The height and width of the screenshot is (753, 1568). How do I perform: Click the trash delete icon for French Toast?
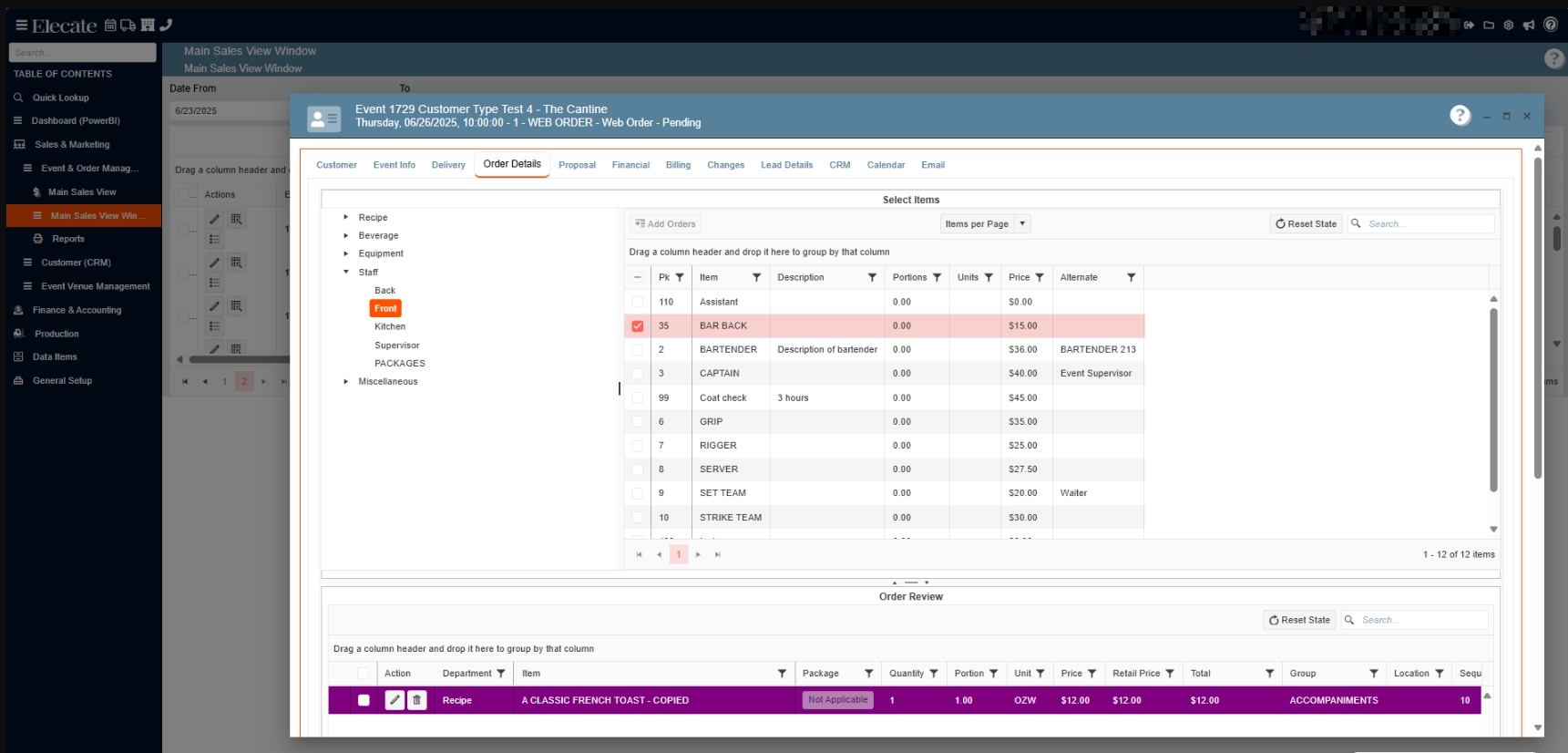pyautogui.click(x=417, y=700)
